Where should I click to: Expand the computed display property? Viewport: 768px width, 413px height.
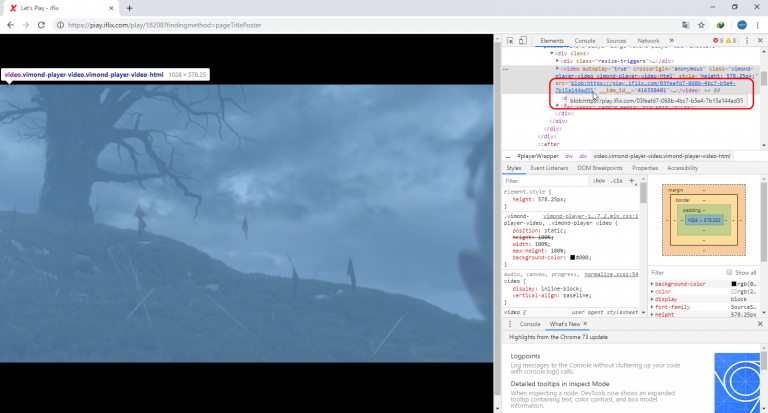pos(652,299)
